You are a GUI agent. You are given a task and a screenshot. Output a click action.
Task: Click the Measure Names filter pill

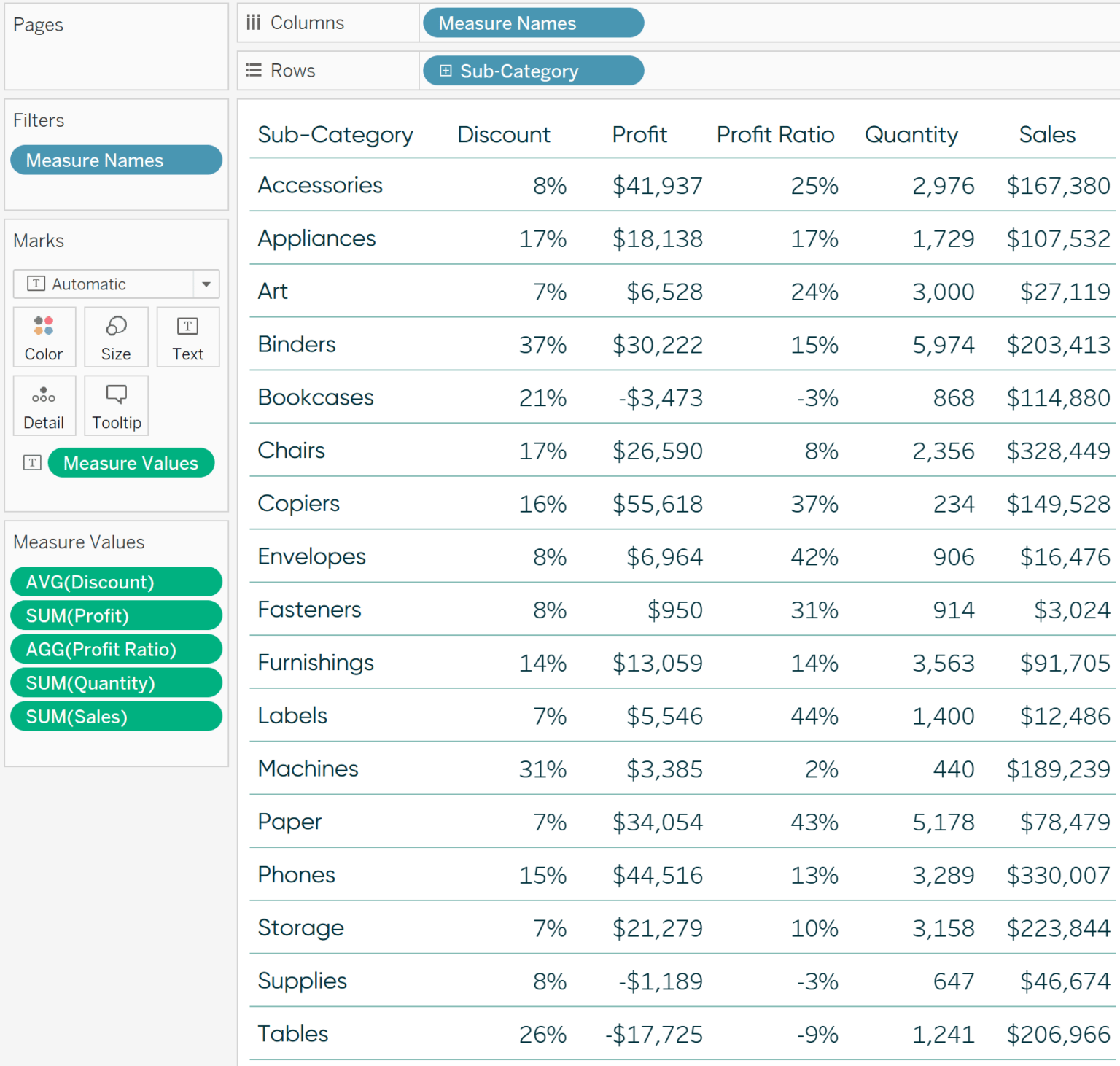[115, 160]
